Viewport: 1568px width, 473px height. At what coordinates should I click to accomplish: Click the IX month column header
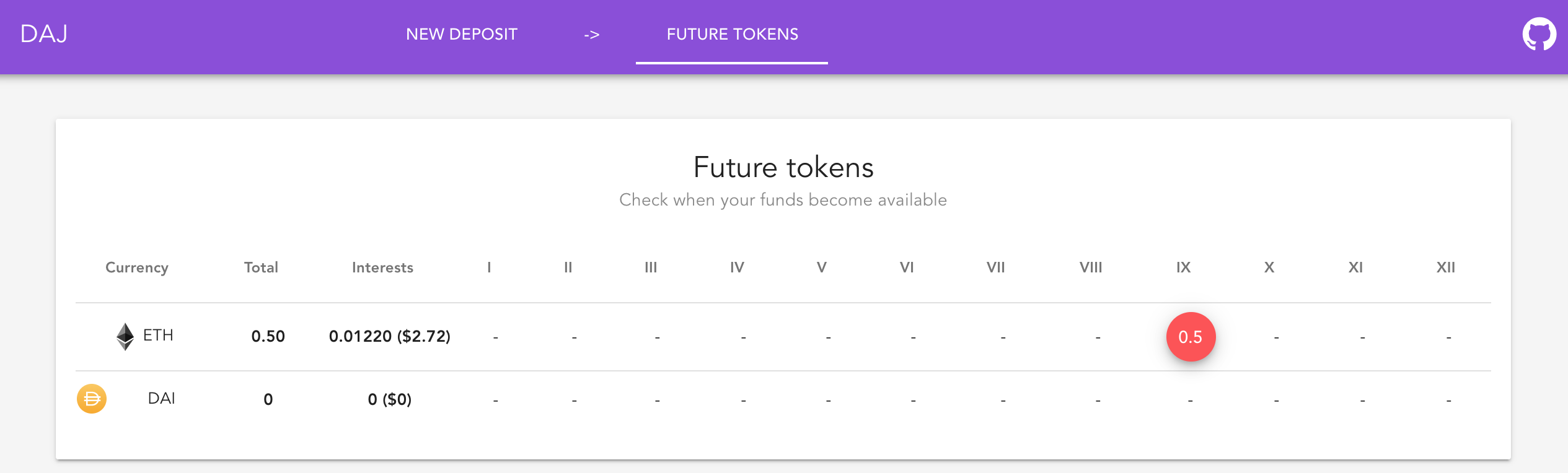[1183, 267]
